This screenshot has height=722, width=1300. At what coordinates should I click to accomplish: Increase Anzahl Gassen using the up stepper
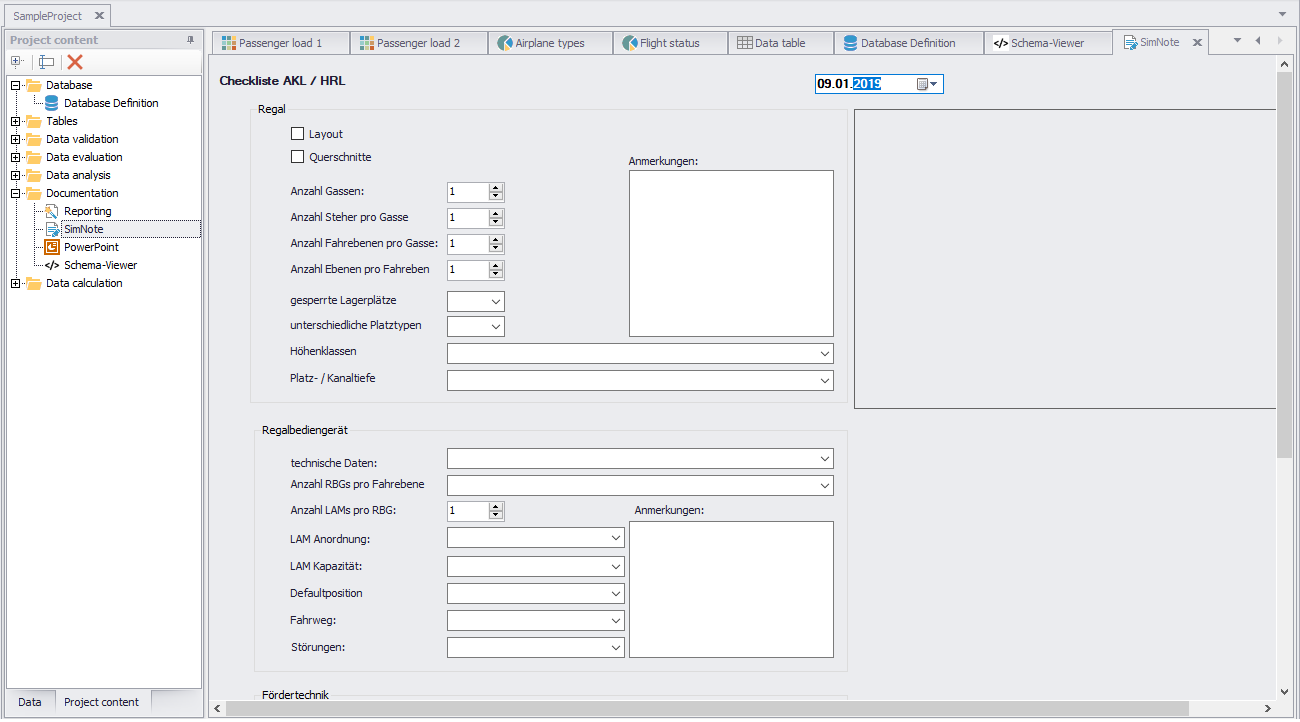[x=495, y=187]
